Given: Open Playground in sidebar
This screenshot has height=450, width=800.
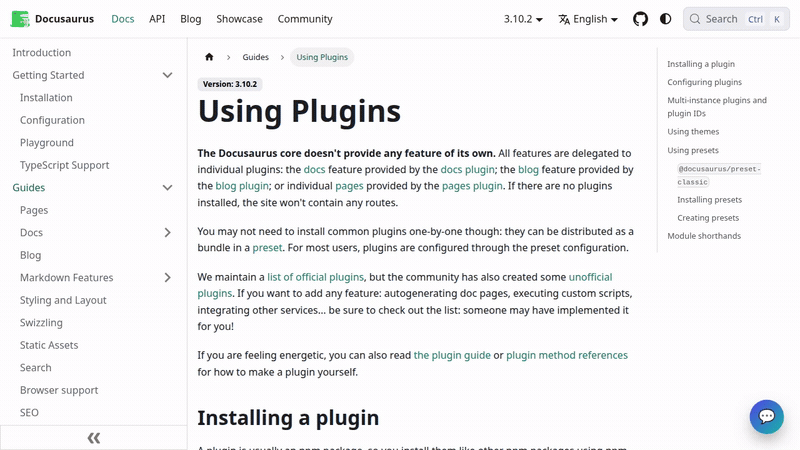Looking at the screenshot, I should [x=46, y=142].
